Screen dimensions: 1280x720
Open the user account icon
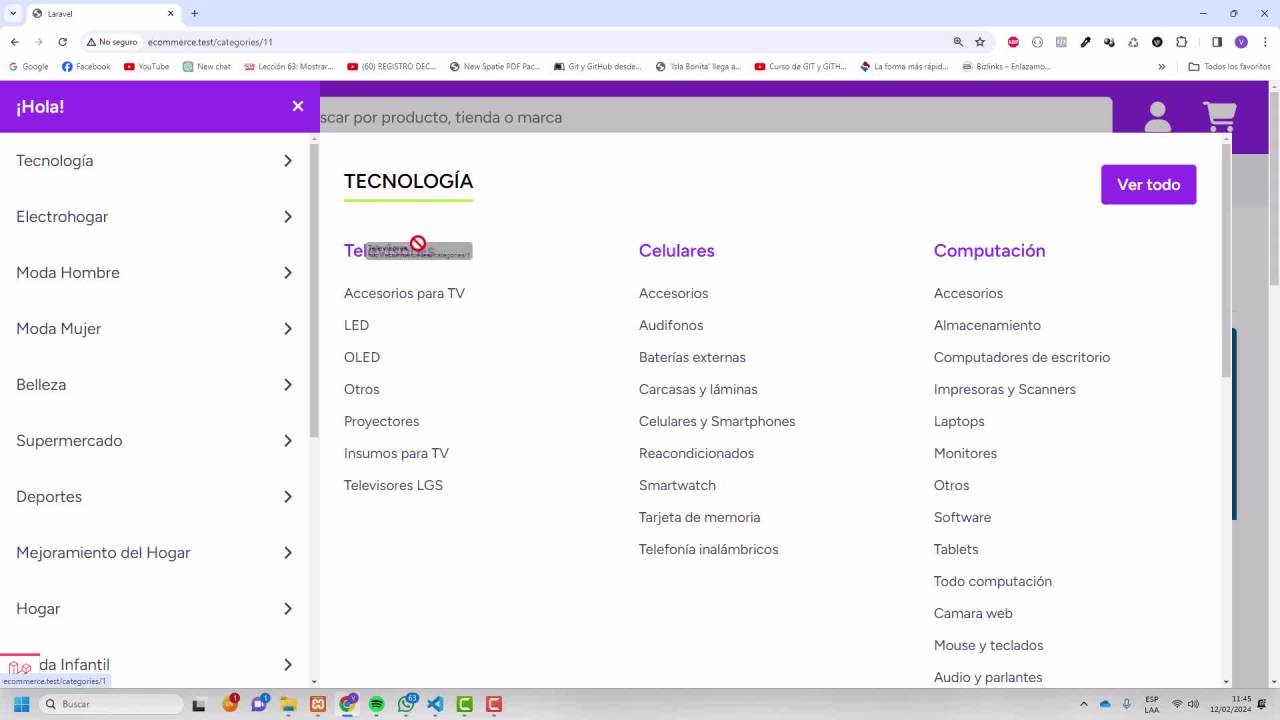click(1157, 117)
